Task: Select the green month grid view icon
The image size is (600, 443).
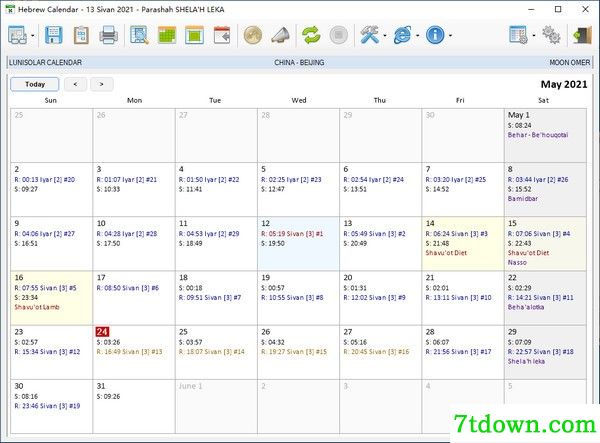Action: [167, 35]
